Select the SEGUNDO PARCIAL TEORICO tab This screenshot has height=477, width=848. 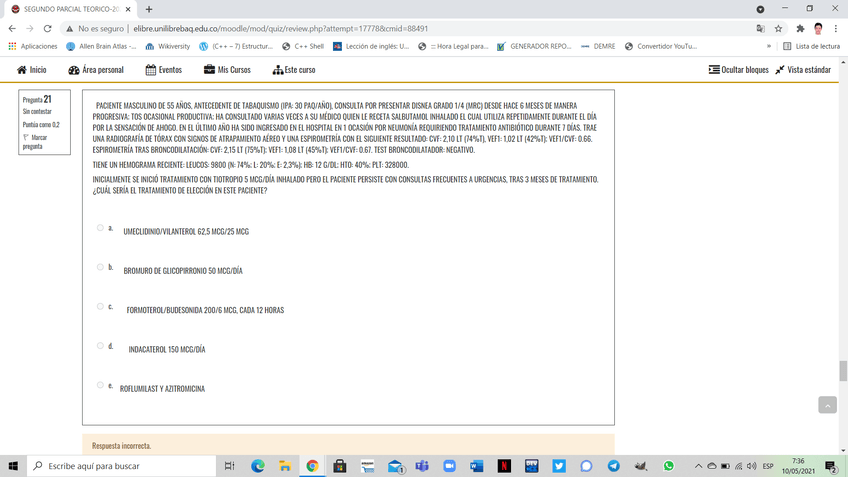tap(70, 9)
